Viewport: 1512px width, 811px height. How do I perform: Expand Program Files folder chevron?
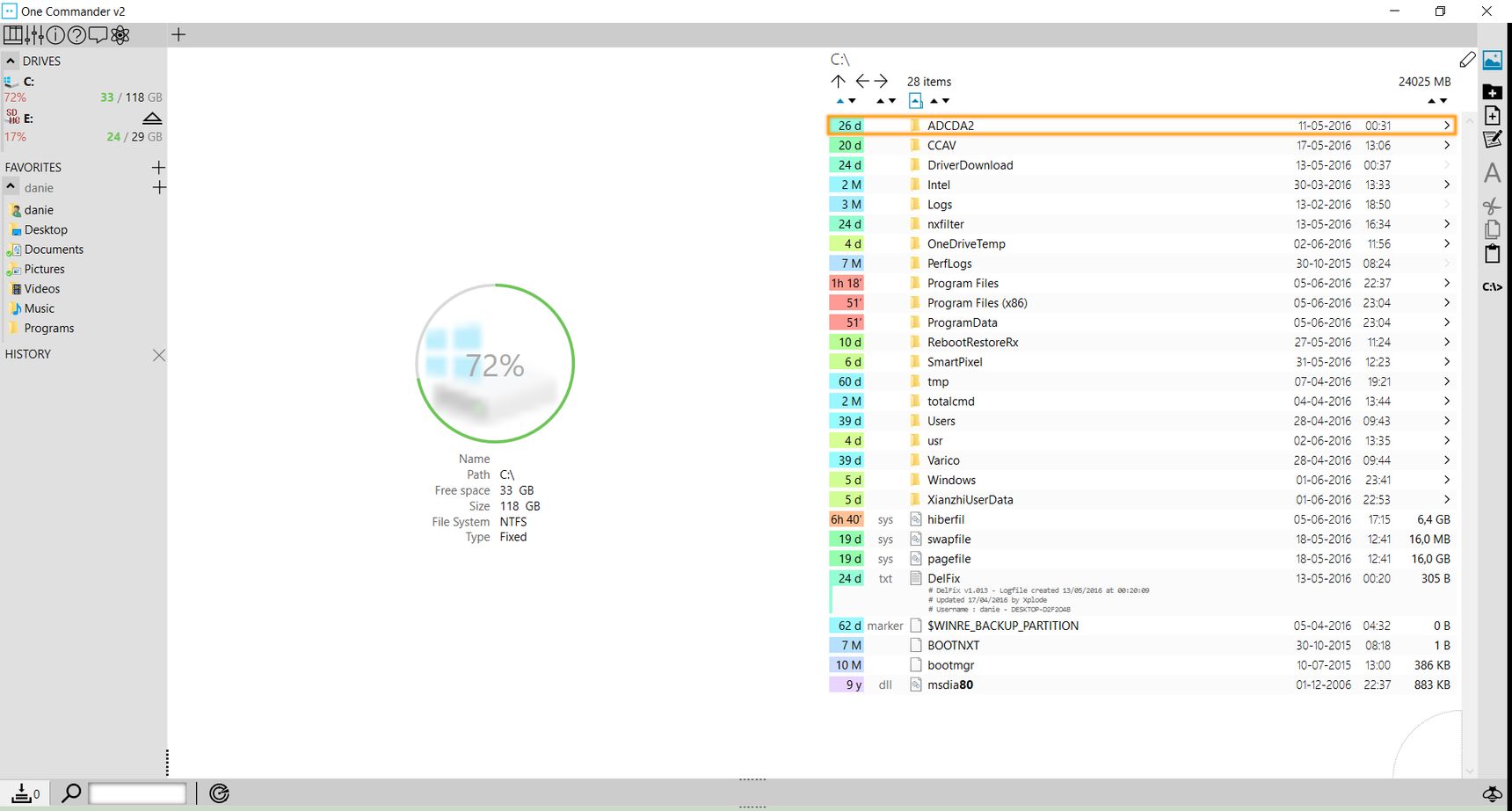[1446, 283]
